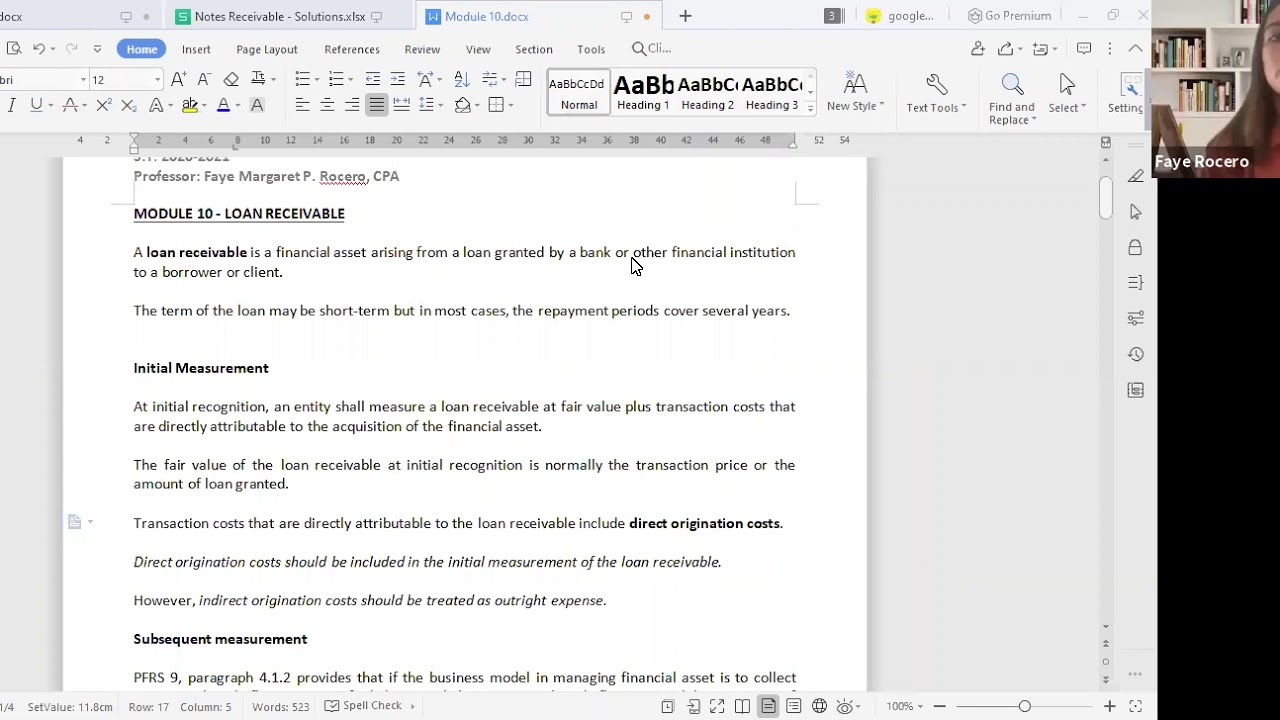This screenshot has height=720, width=1280.
Task: Toggle character shading A button
Action: 257,106
